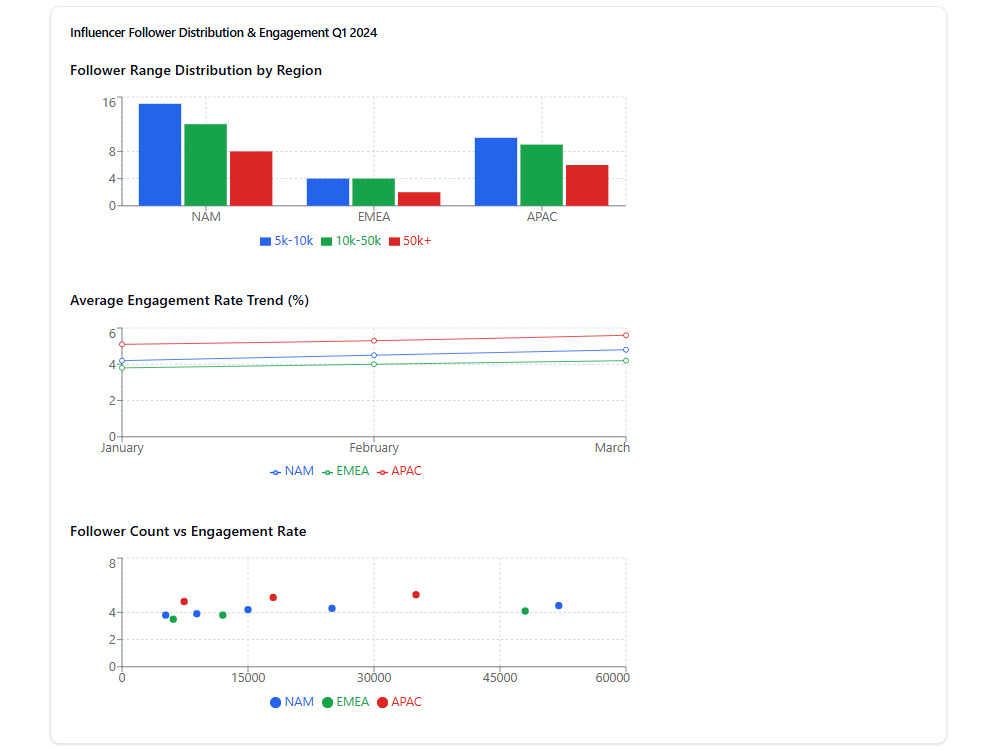Click the EMEA label on bar chart axis
This screenshot has height=750, width=1000.
click(x=374, y=217)
